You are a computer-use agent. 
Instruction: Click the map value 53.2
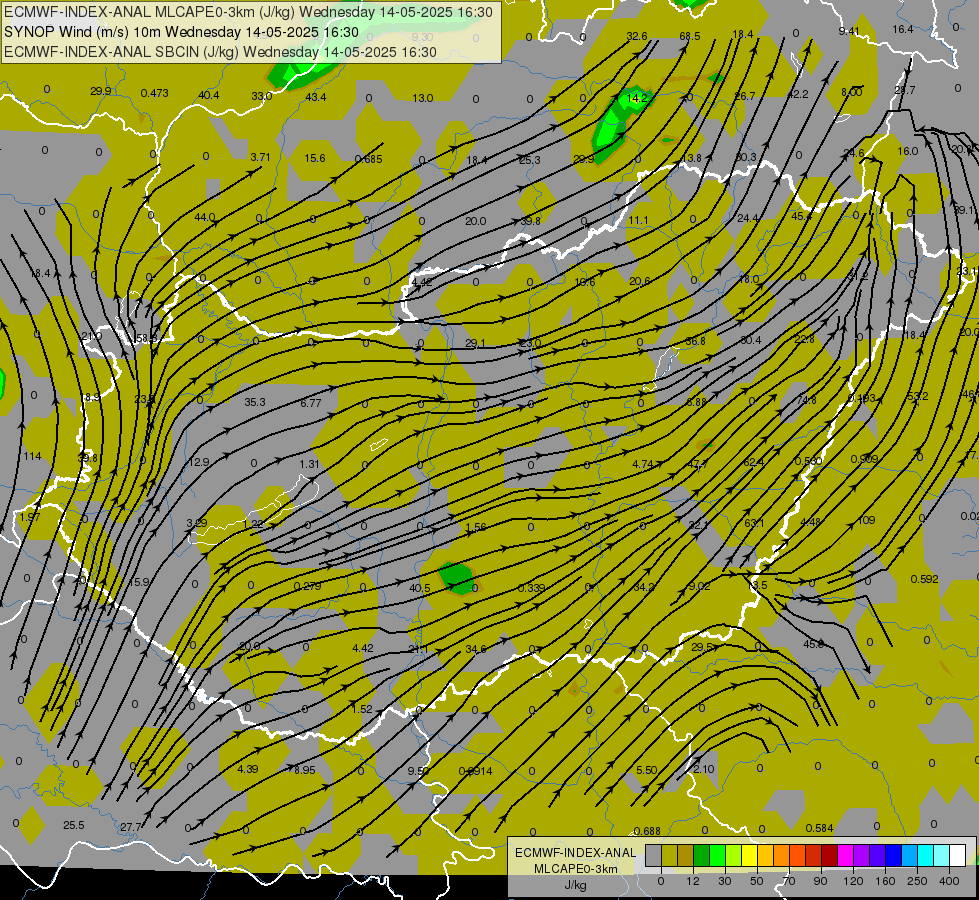[917, 397]
